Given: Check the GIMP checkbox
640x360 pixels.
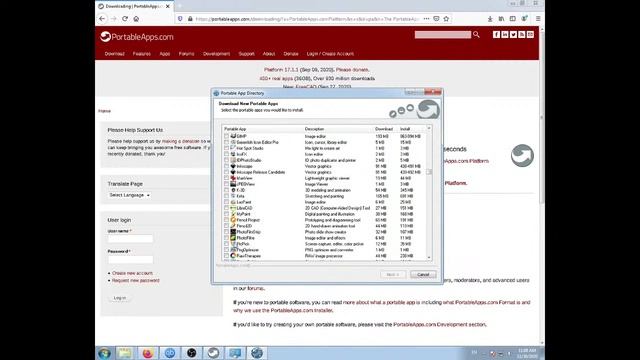Looking at the screenshot, I should (x=227, y=136).
